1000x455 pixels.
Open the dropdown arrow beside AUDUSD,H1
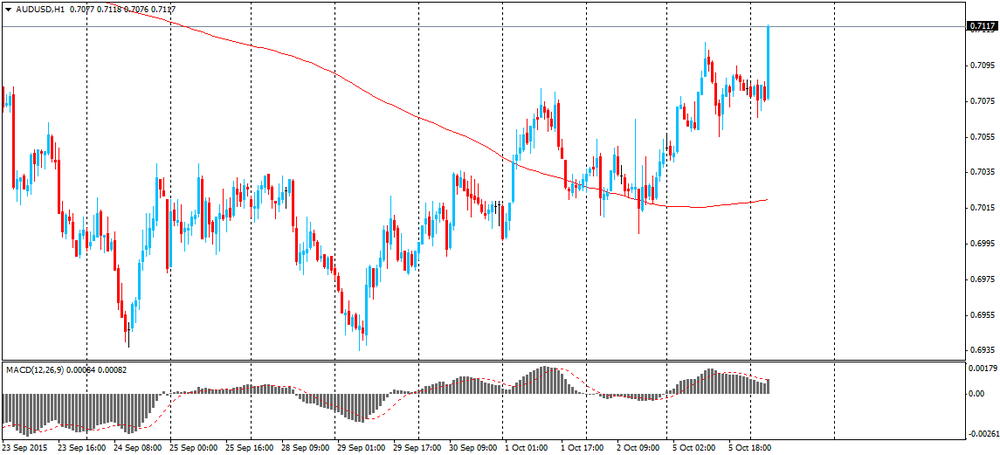tap(8, 9)
